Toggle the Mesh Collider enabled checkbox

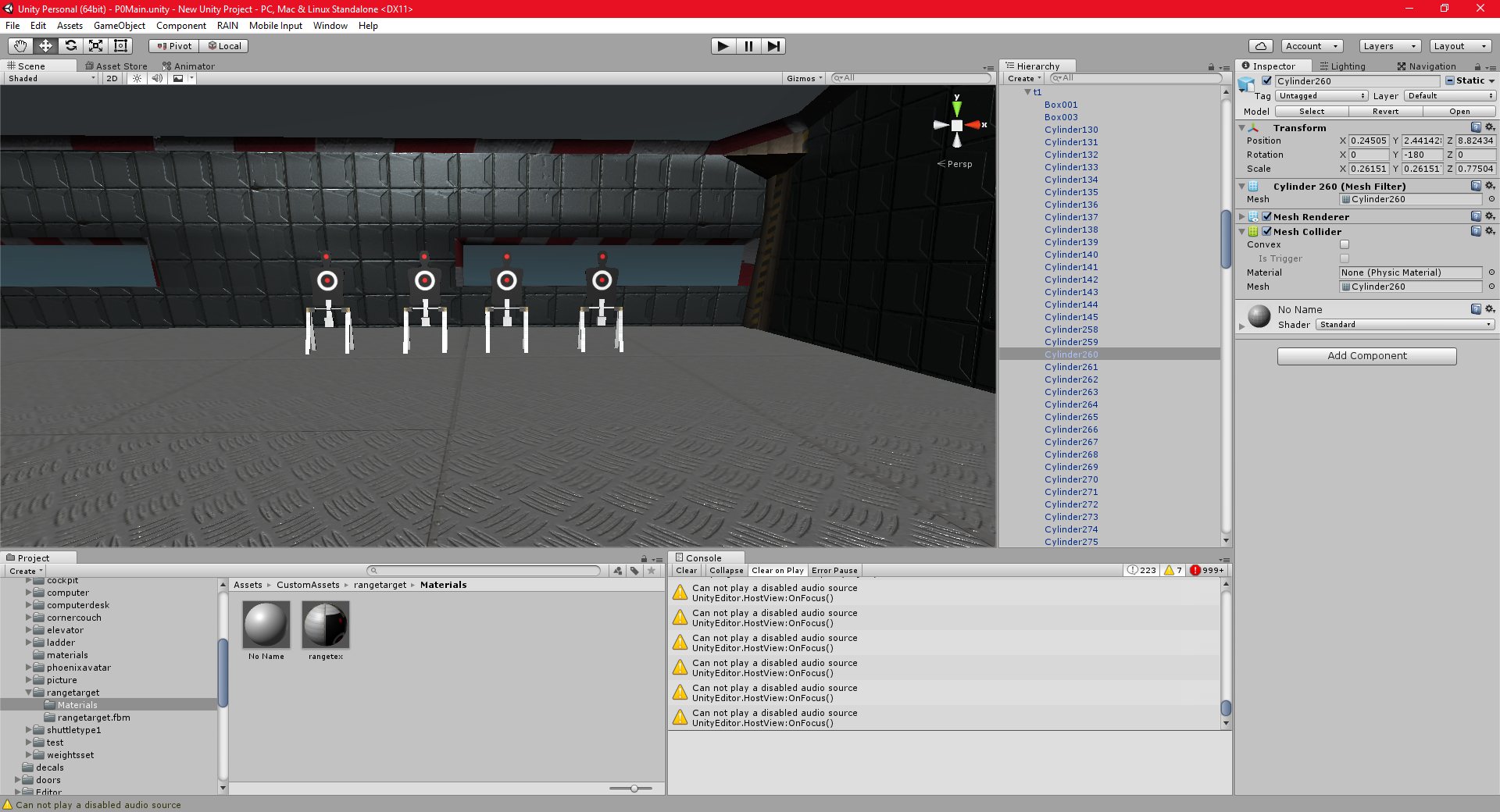coord(1267,231)
